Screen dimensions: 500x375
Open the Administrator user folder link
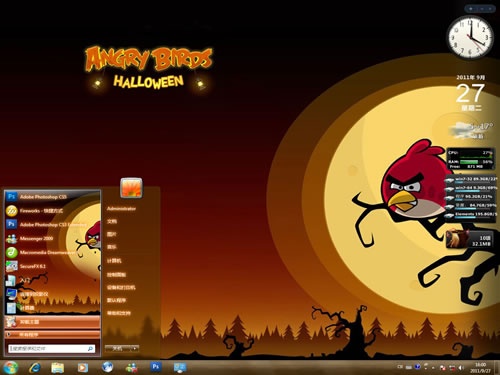pos(121,209)
